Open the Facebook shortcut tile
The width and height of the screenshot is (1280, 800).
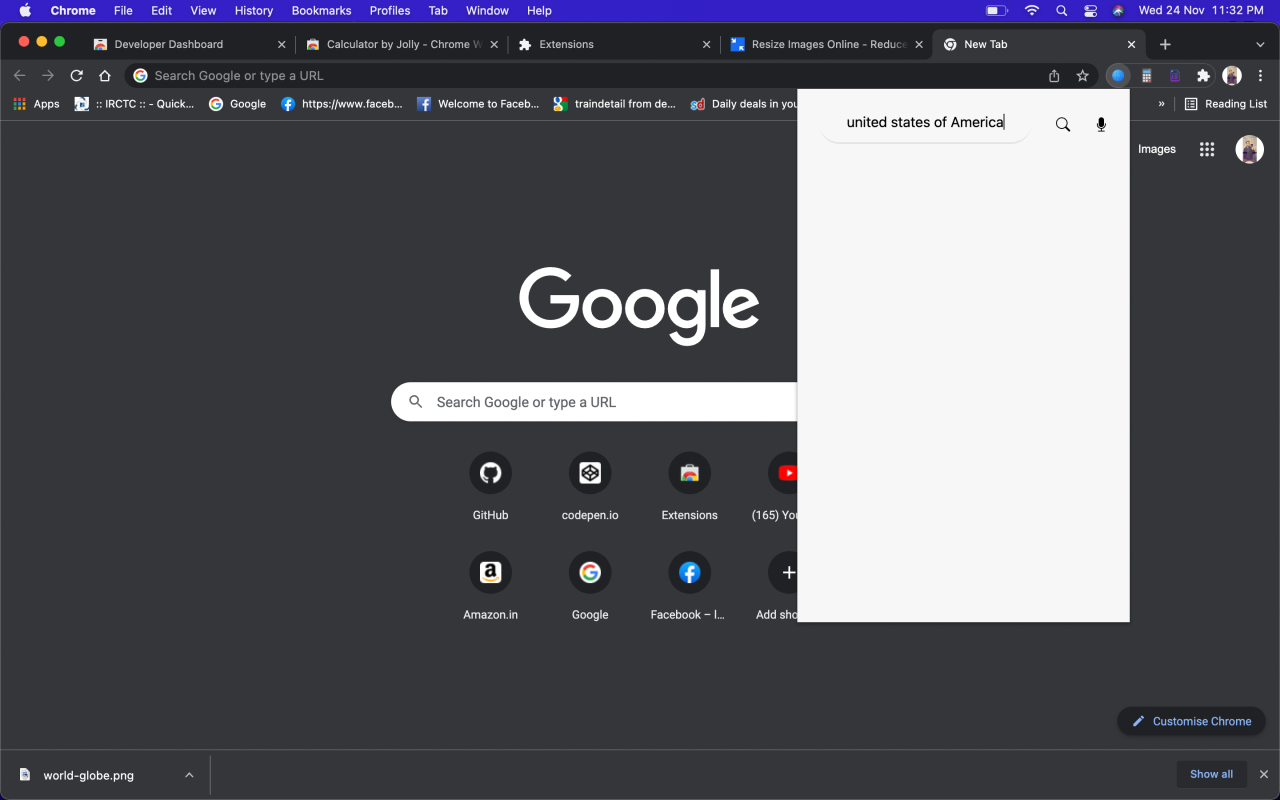coord(690,587)
